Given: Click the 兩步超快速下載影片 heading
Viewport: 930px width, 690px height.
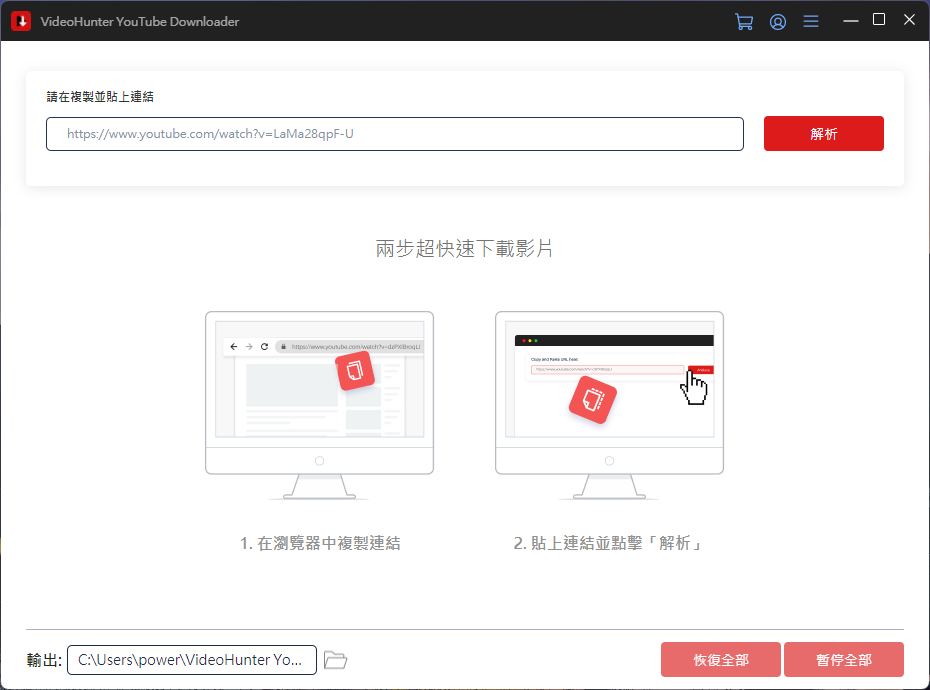Looking at the screenshot, I should coord(464,249).
